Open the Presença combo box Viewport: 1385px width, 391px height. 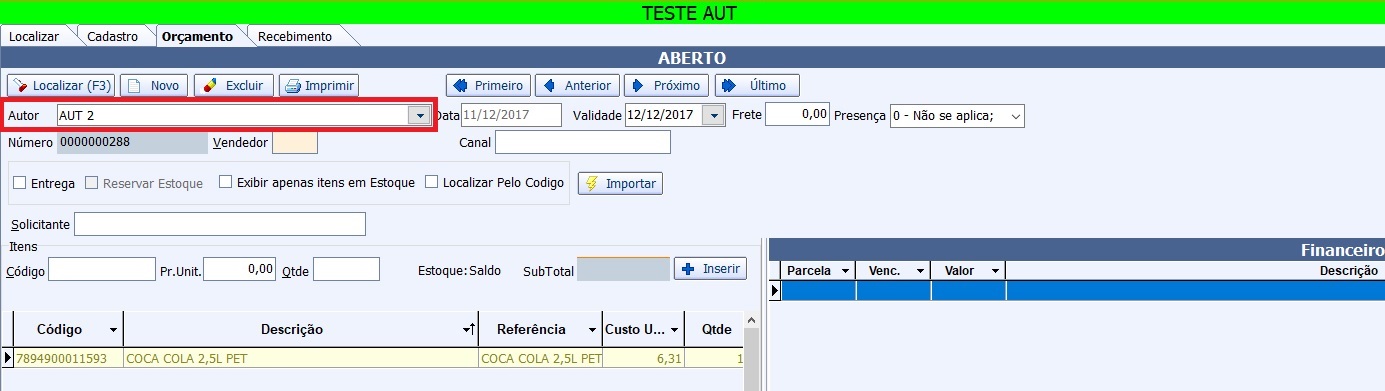click(1015, 116)
